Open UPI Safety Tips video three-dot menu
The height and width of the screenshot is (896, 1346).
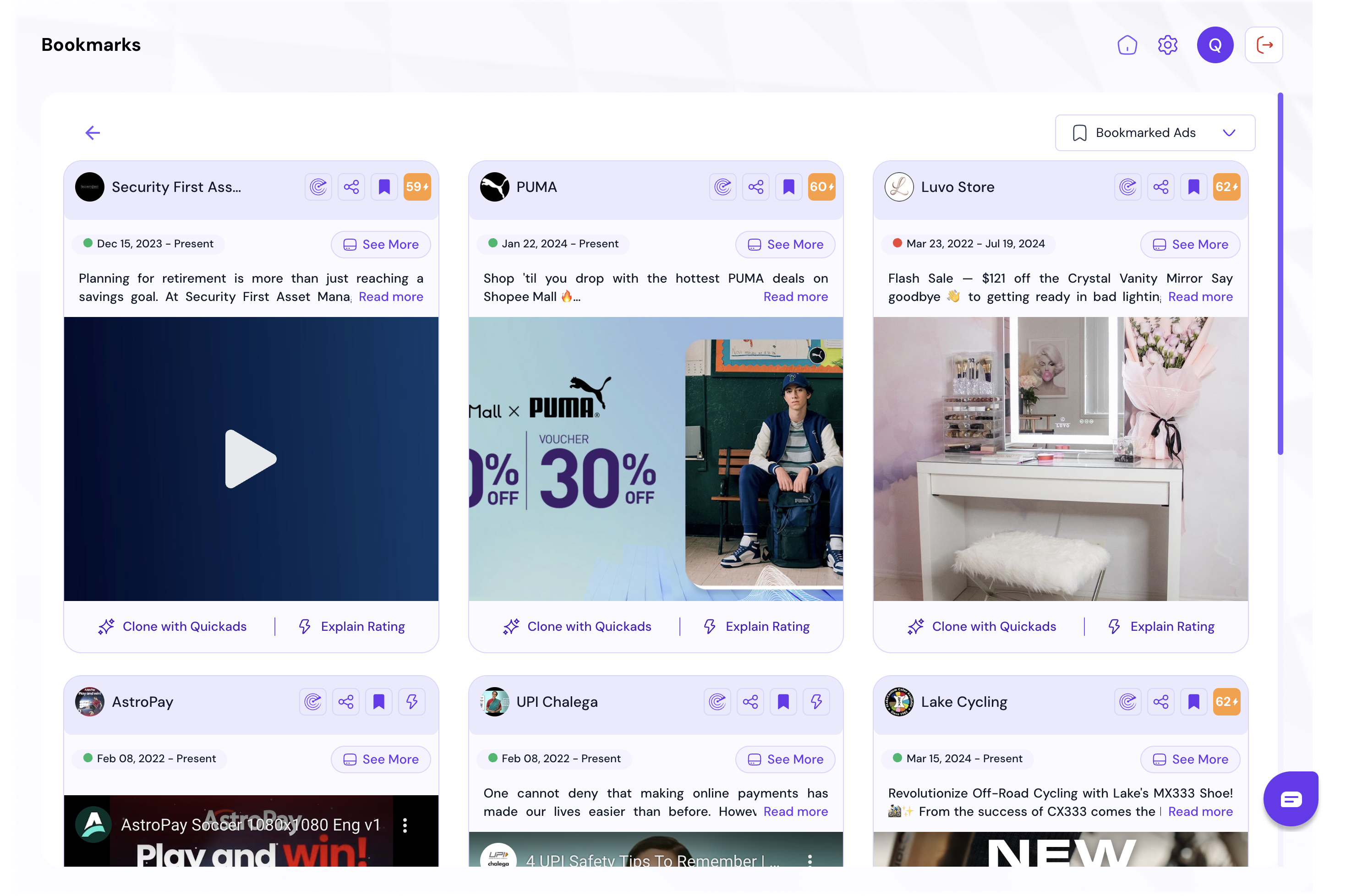tap(810, 860)
